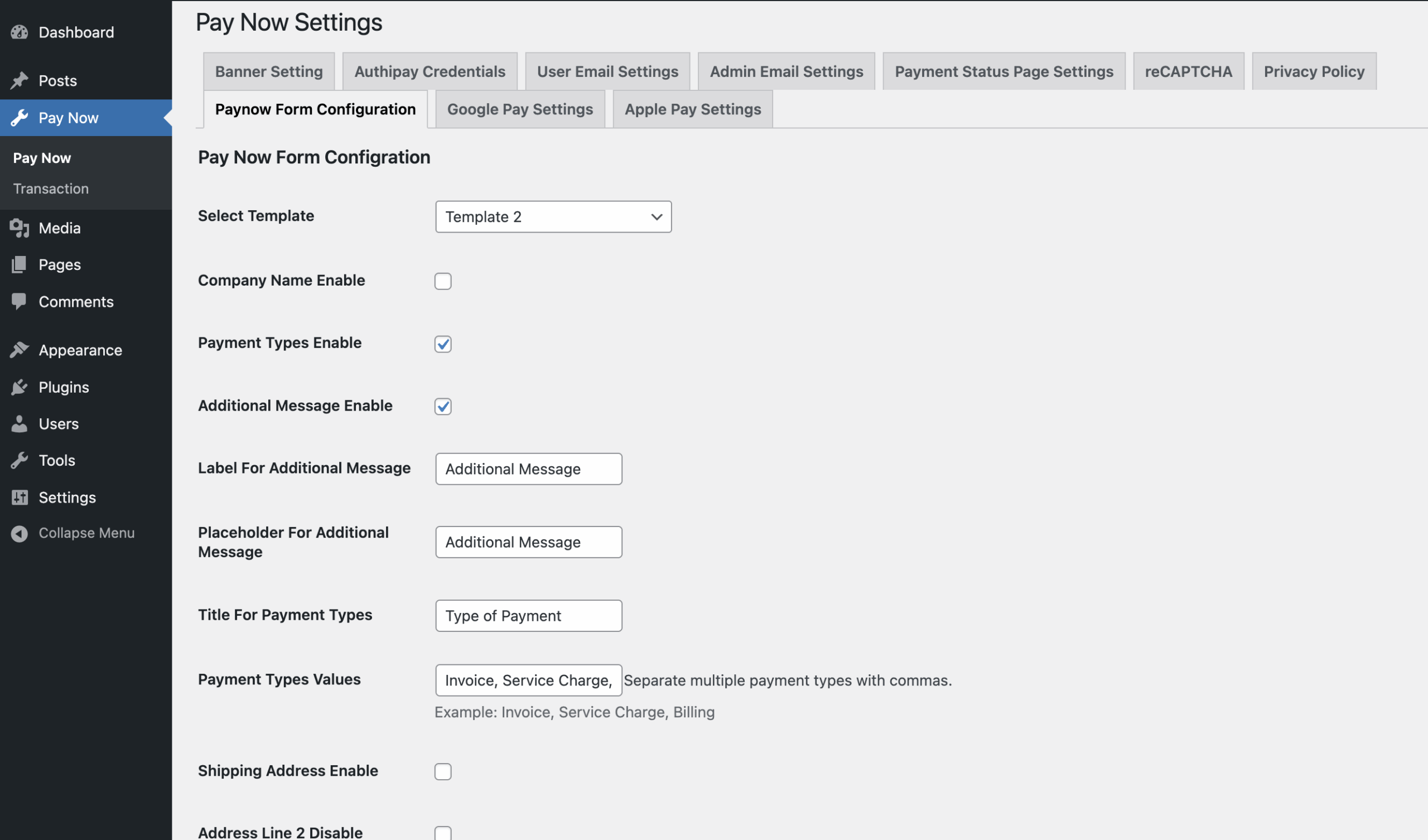Click the Title For Payment Types field
Image resolution: width=1428 pixels, height=840 pixels.
point(528,616)
